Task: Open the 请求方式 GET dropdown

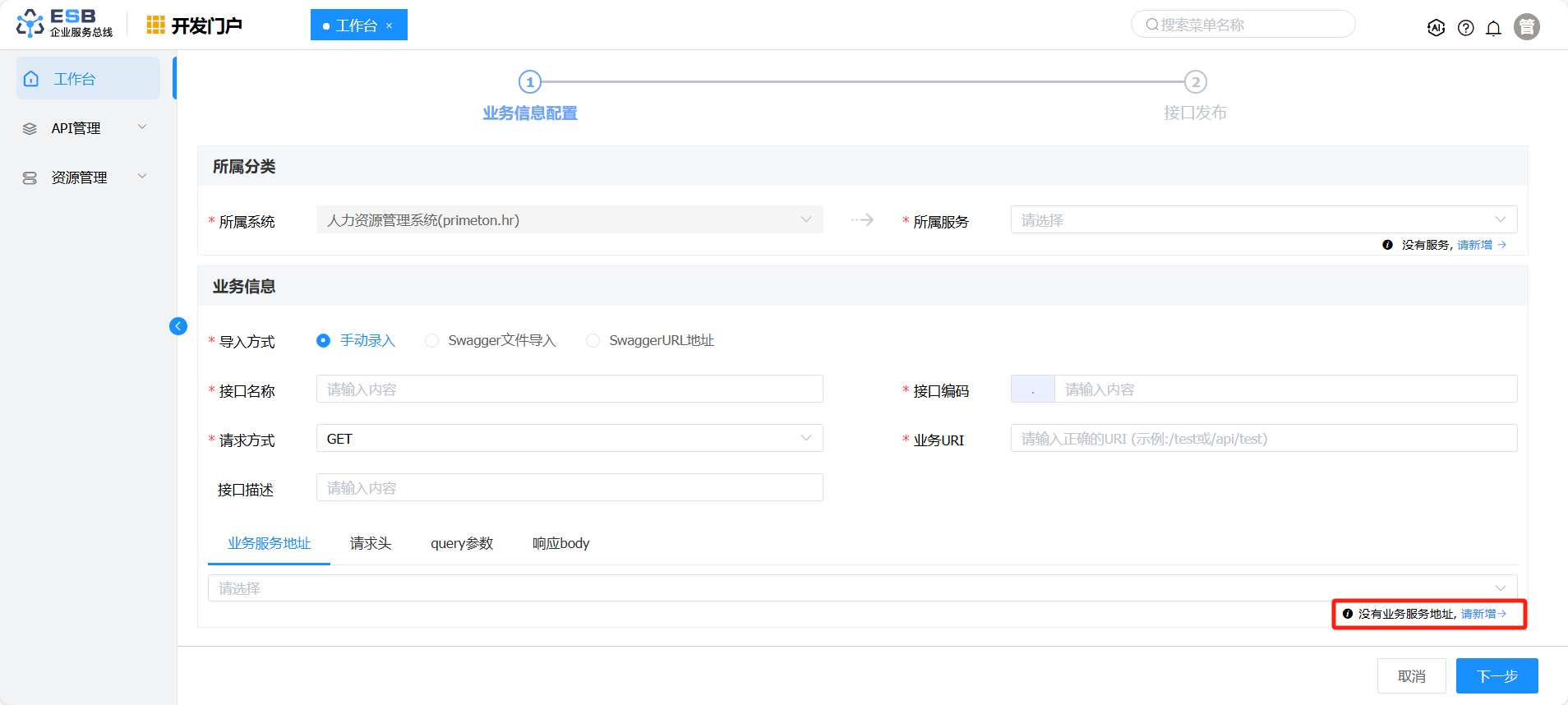Action: pos(569,439)
